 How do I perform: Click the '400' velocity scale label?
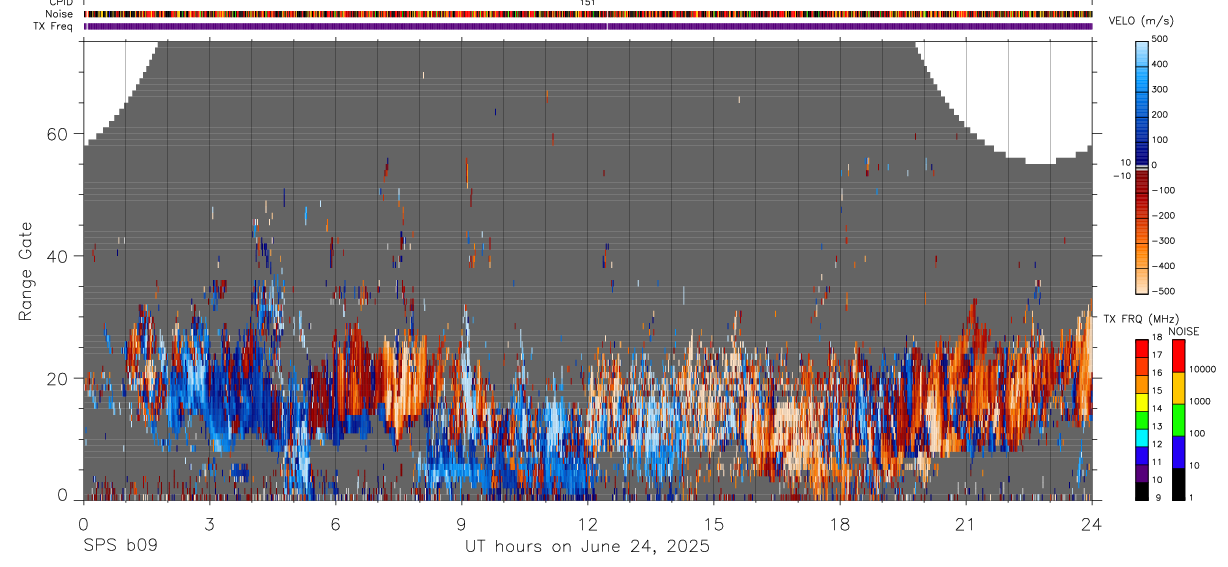coord(1159,64)
